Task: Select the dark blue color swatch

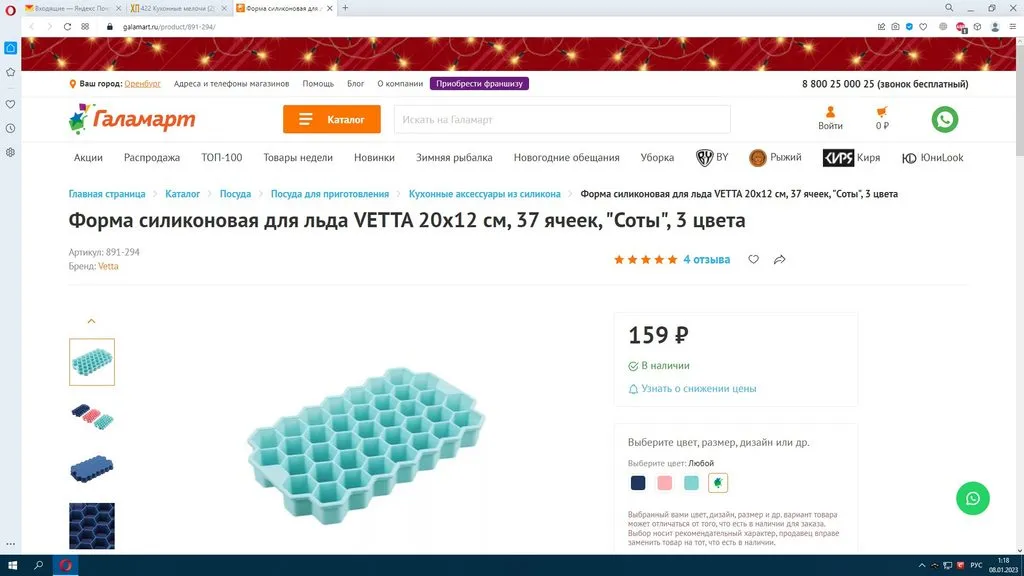Action: [x=638, y=483]
